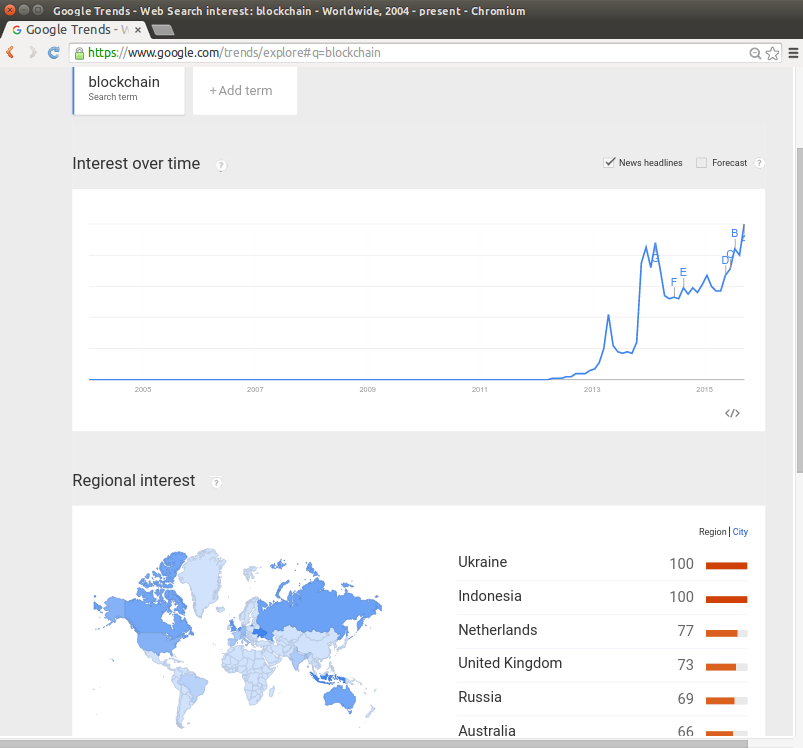Reload the Google Trends page
The image size is (803, 748).
click(54, 52)
